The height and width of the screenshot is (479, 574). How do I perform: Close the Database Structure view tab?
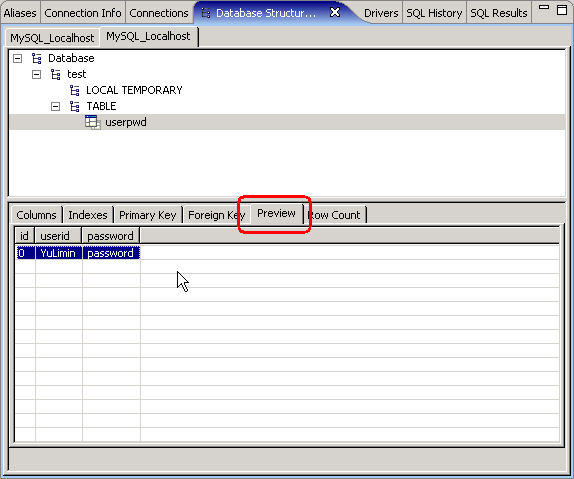(335, 12)
